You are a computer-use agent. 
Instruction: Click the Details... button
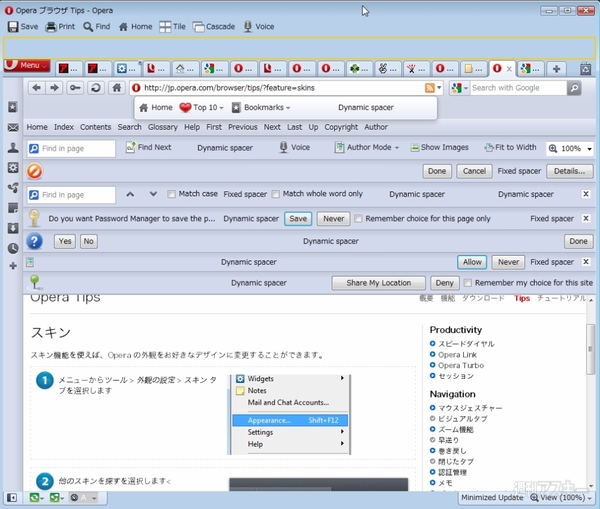coord(570,171)
